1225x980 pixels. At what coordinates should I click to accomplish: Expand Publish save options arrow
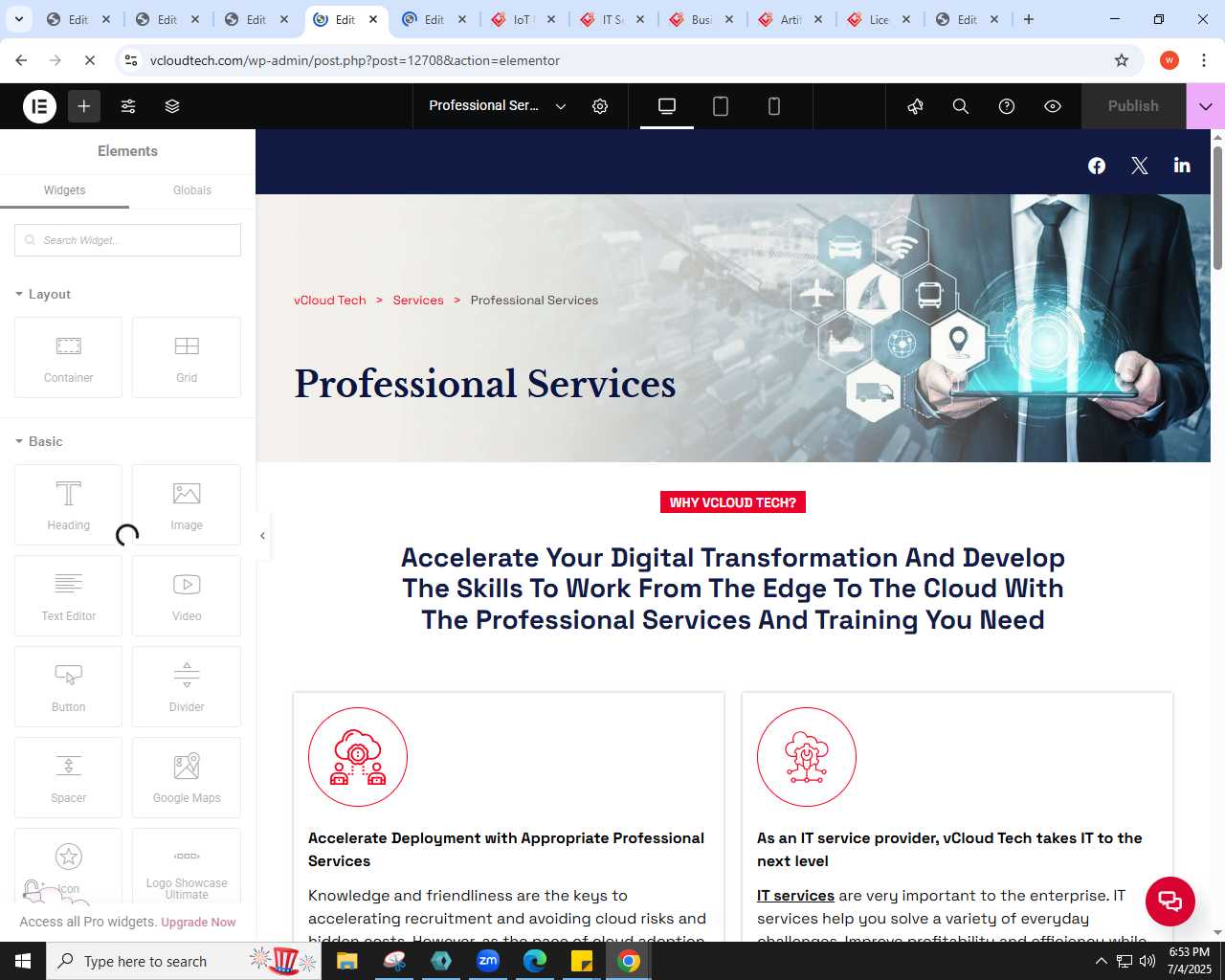1206,106
